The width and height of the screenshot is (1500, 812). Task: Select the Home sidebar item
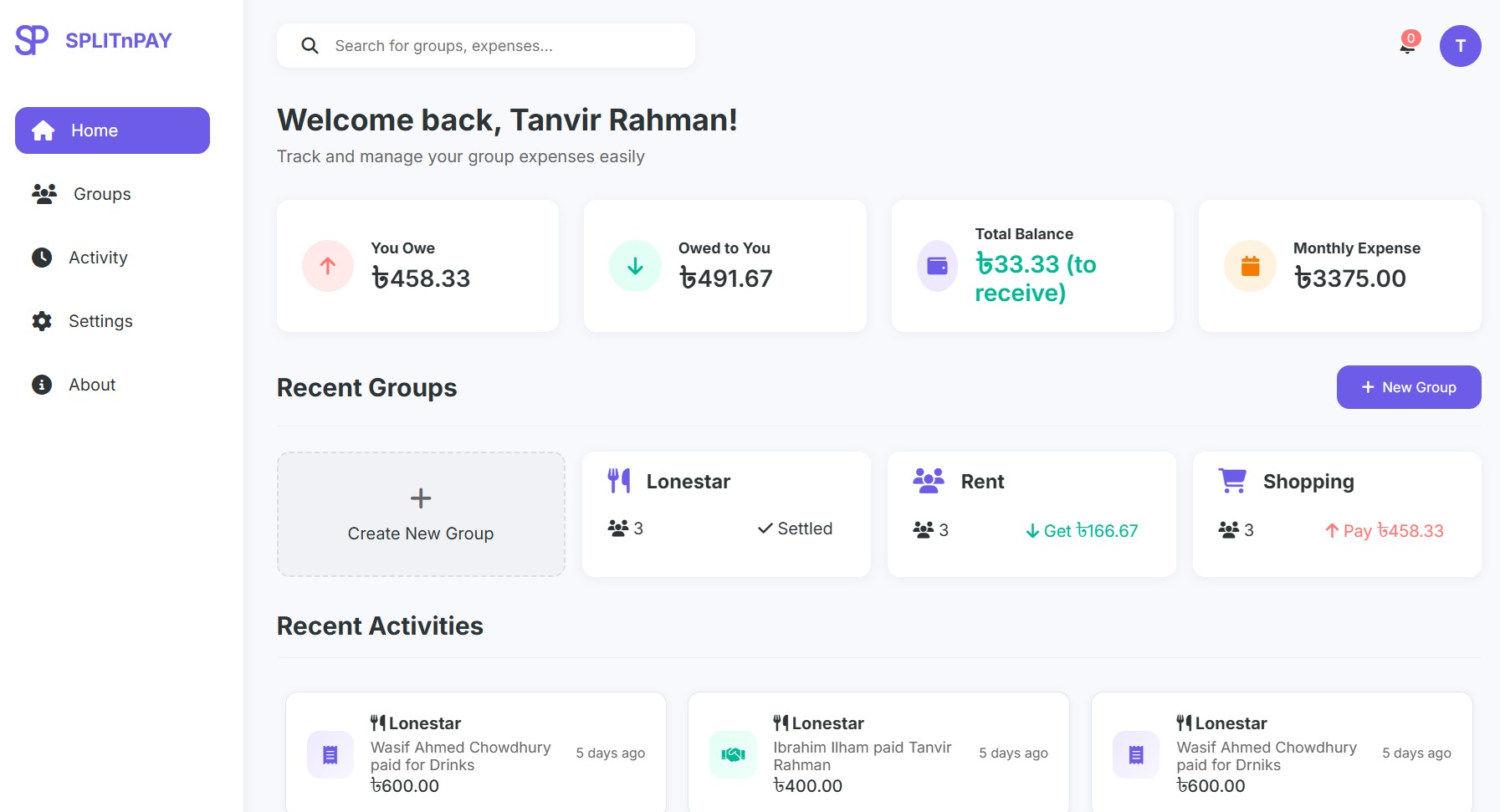(112, 130)
